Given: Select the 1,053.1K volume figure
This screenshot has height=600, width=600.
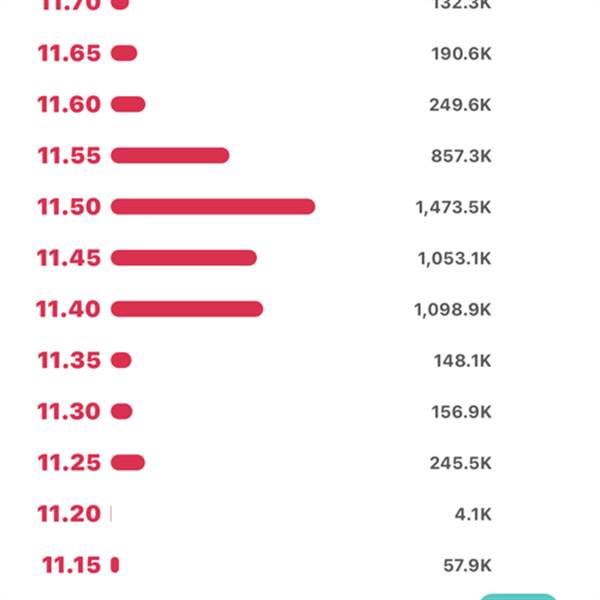Looking at the screenshot, I should pyautogui.click(x=455, y=259).
